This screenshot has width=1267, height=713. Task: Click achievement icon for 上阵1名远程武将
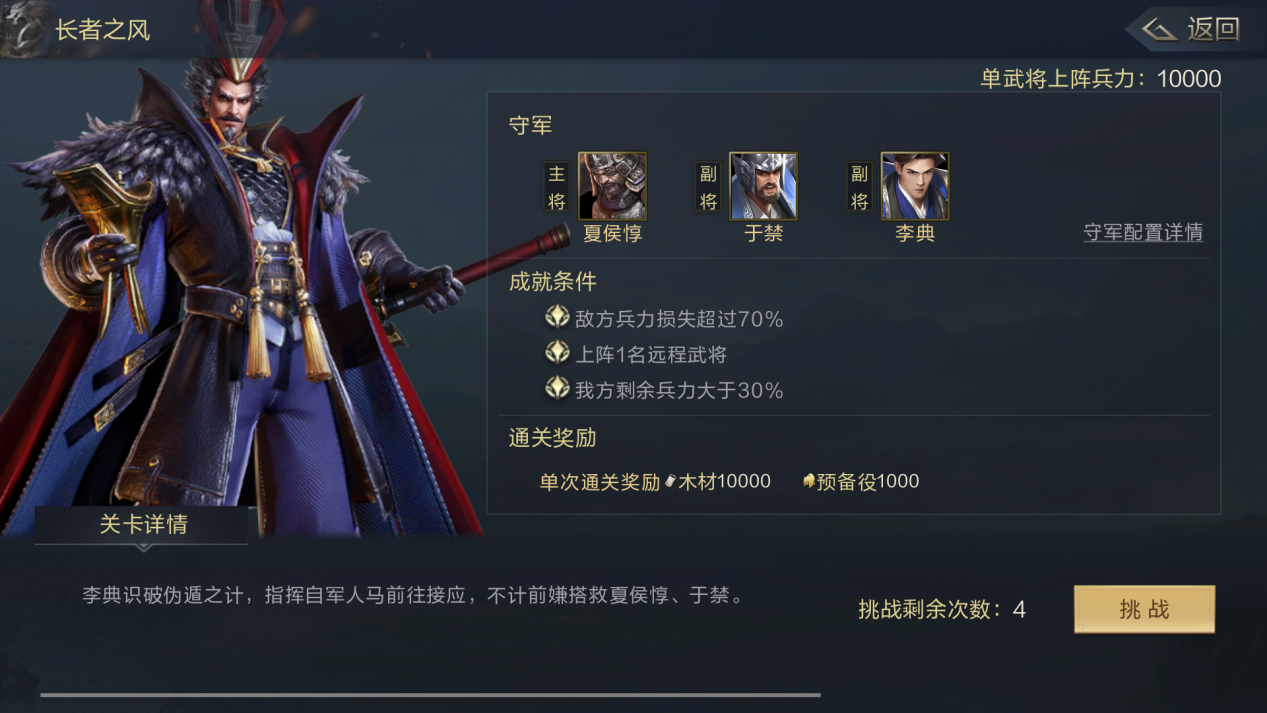click(557, 353)
